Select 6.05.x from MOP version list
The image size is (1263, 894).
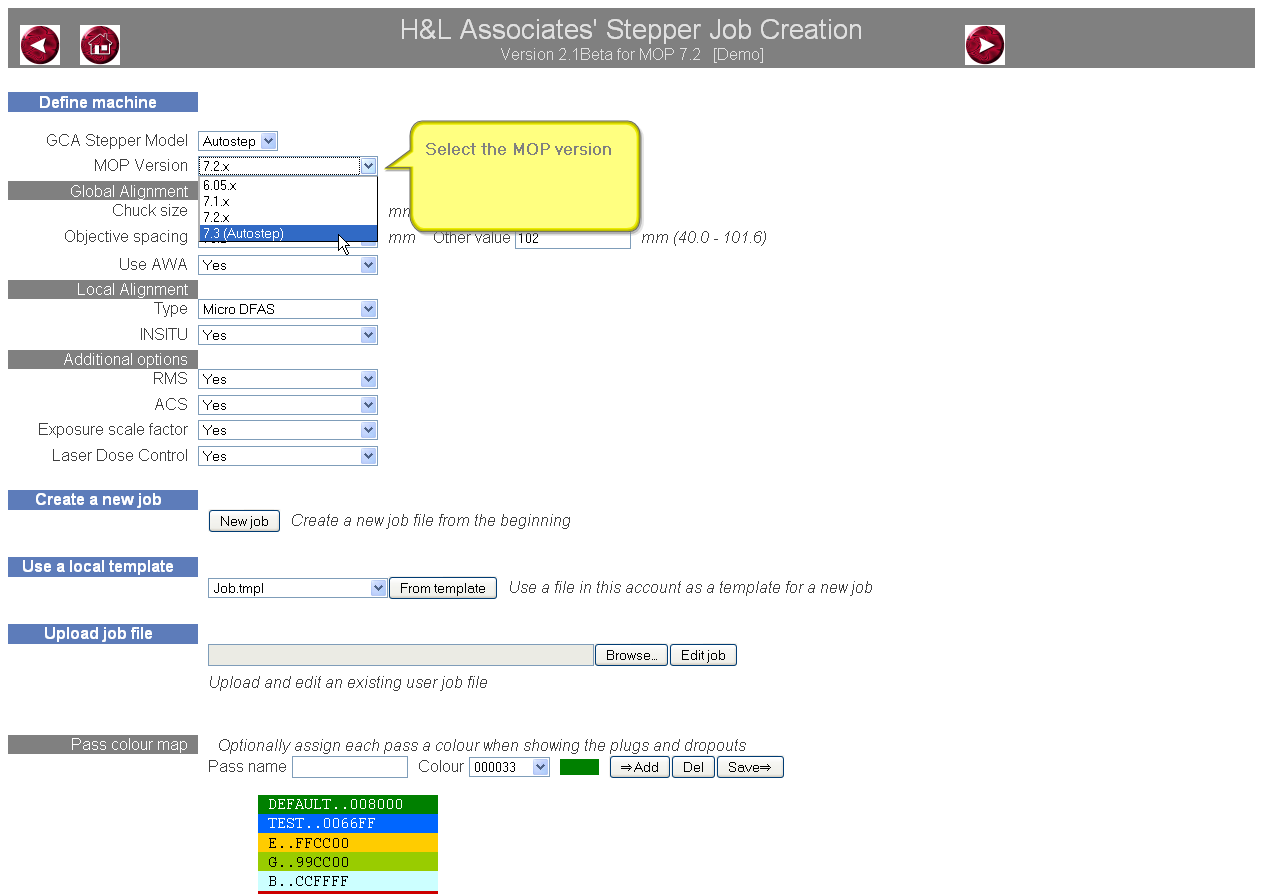point(288,185)
